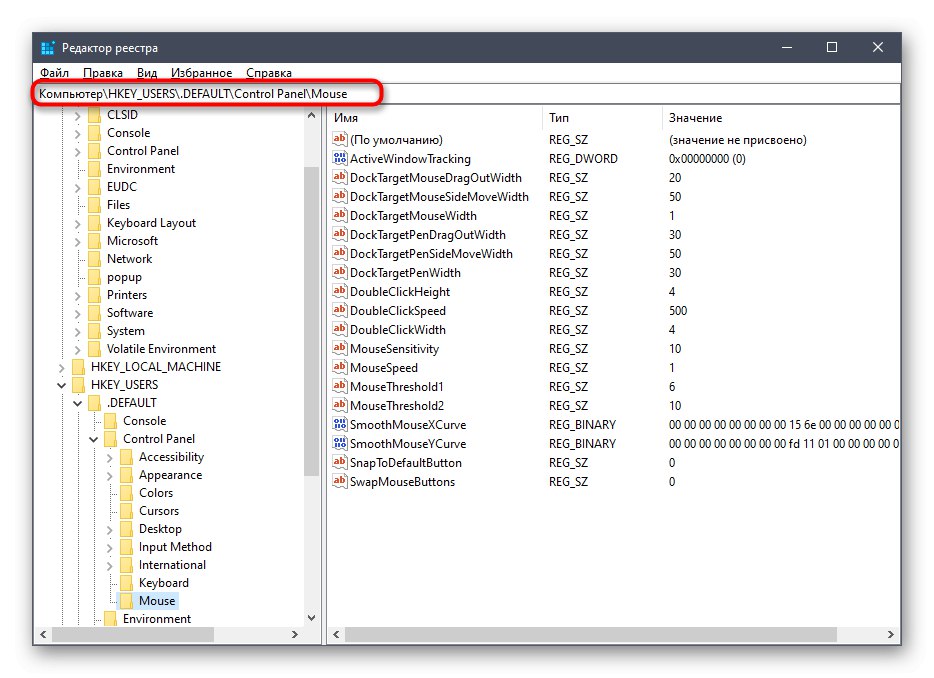Select the Microsoft key in the tree

132,241
